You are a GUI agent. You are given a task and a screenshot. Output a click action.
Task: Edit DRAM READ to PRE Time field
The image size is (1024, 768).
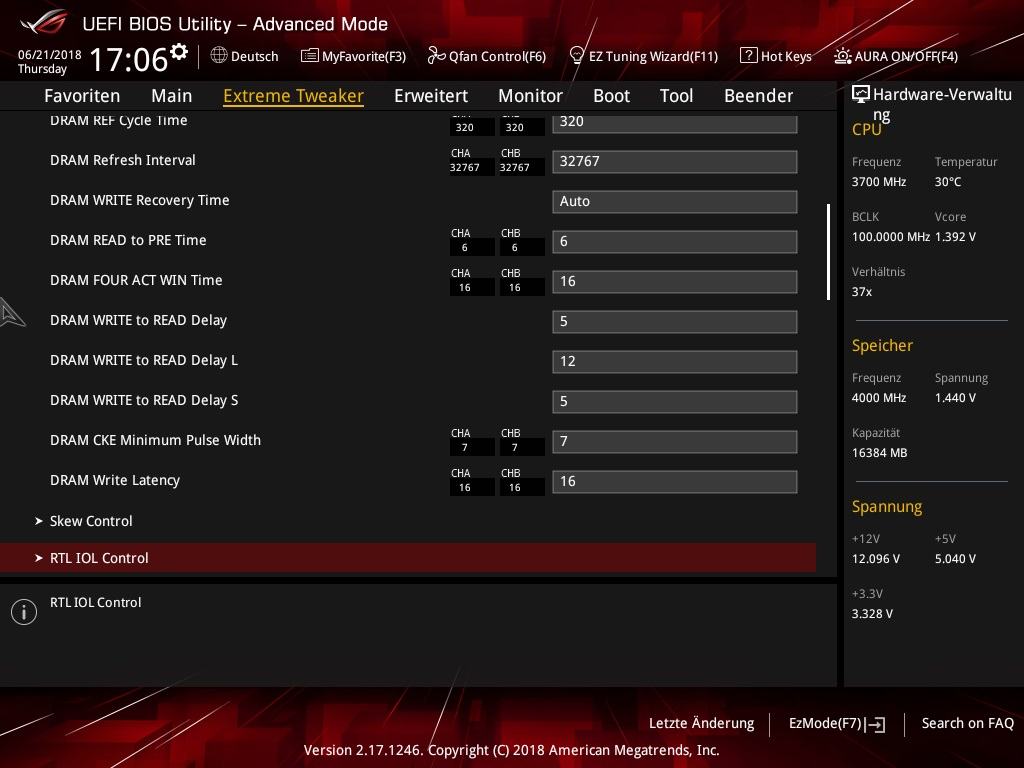pyautogui.click(x=675, y=242)
